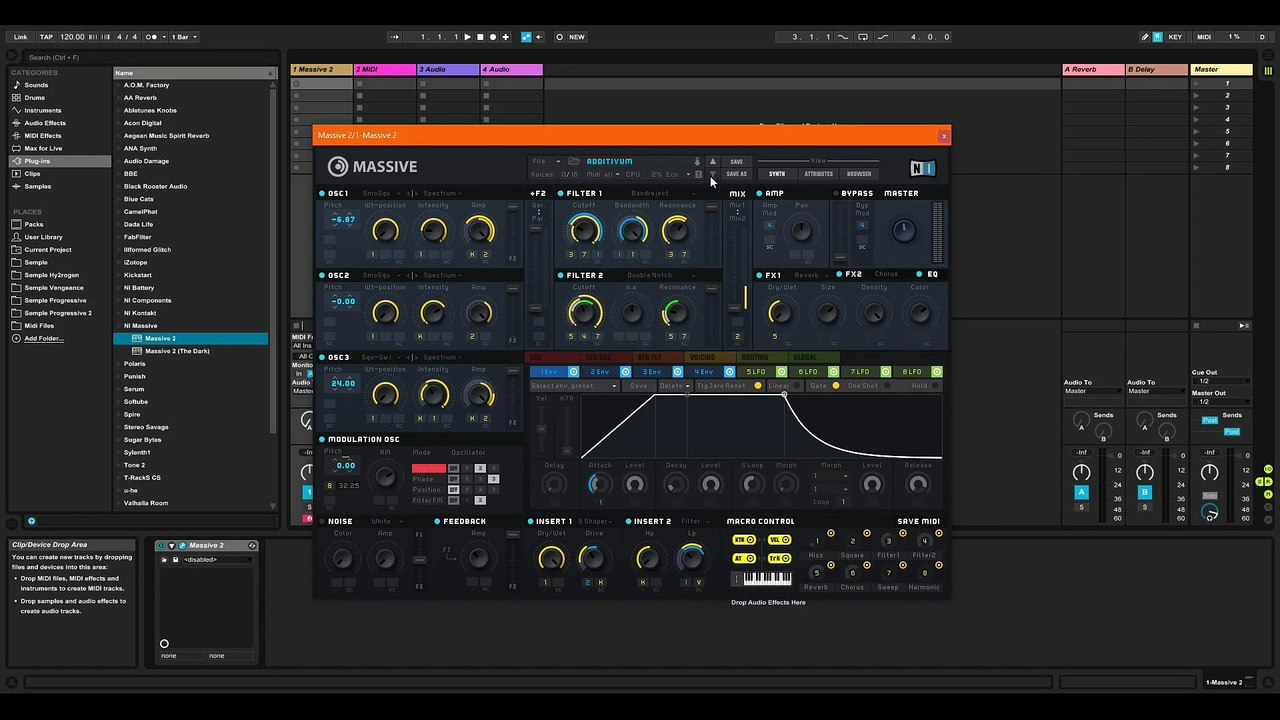Open Insert 1 S Shaper dropdown
The height and width of the screenshot is (720, 1280).
[x=594, y=521]
